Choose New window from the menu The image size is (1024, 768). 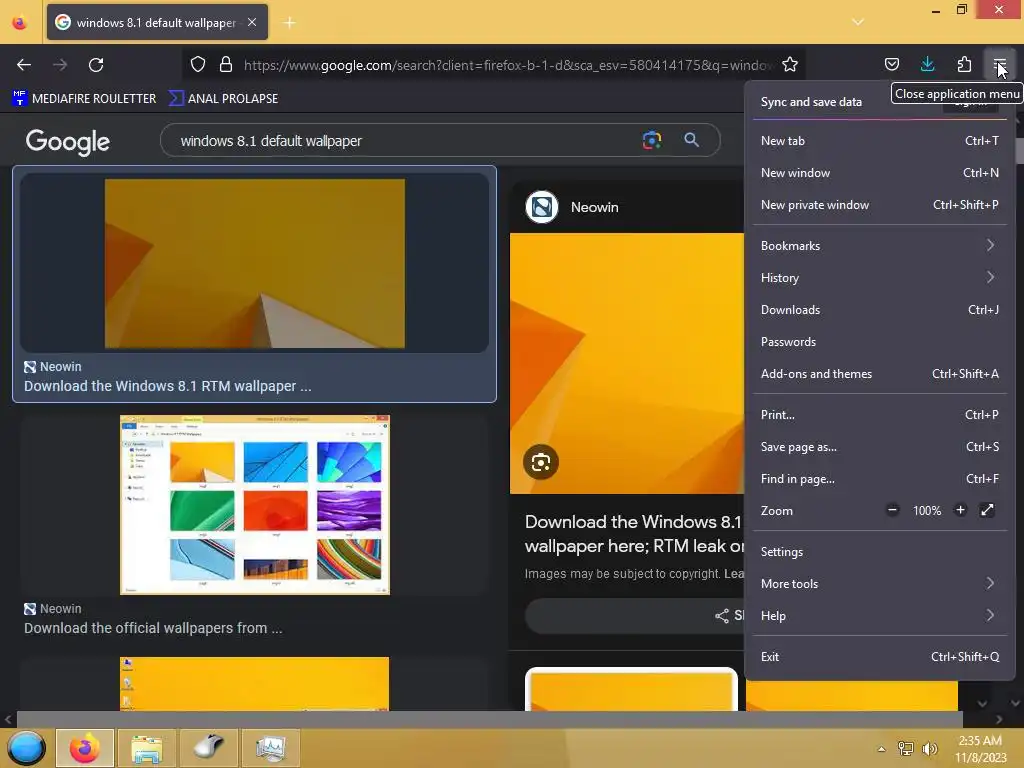880,172
